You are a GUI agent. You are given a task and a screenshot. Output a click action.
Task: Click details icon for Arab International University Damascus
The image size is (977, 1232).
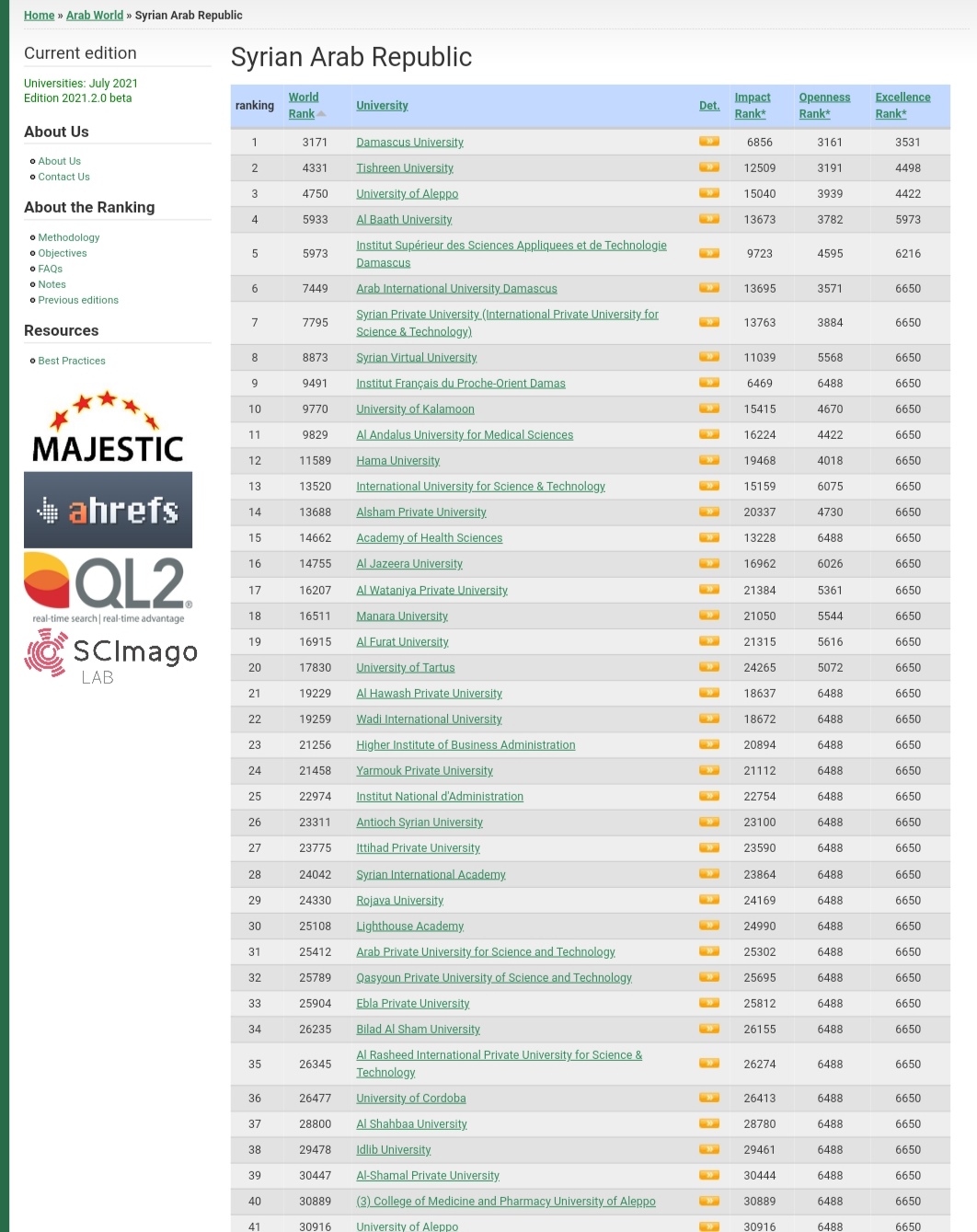pos(709,288)
